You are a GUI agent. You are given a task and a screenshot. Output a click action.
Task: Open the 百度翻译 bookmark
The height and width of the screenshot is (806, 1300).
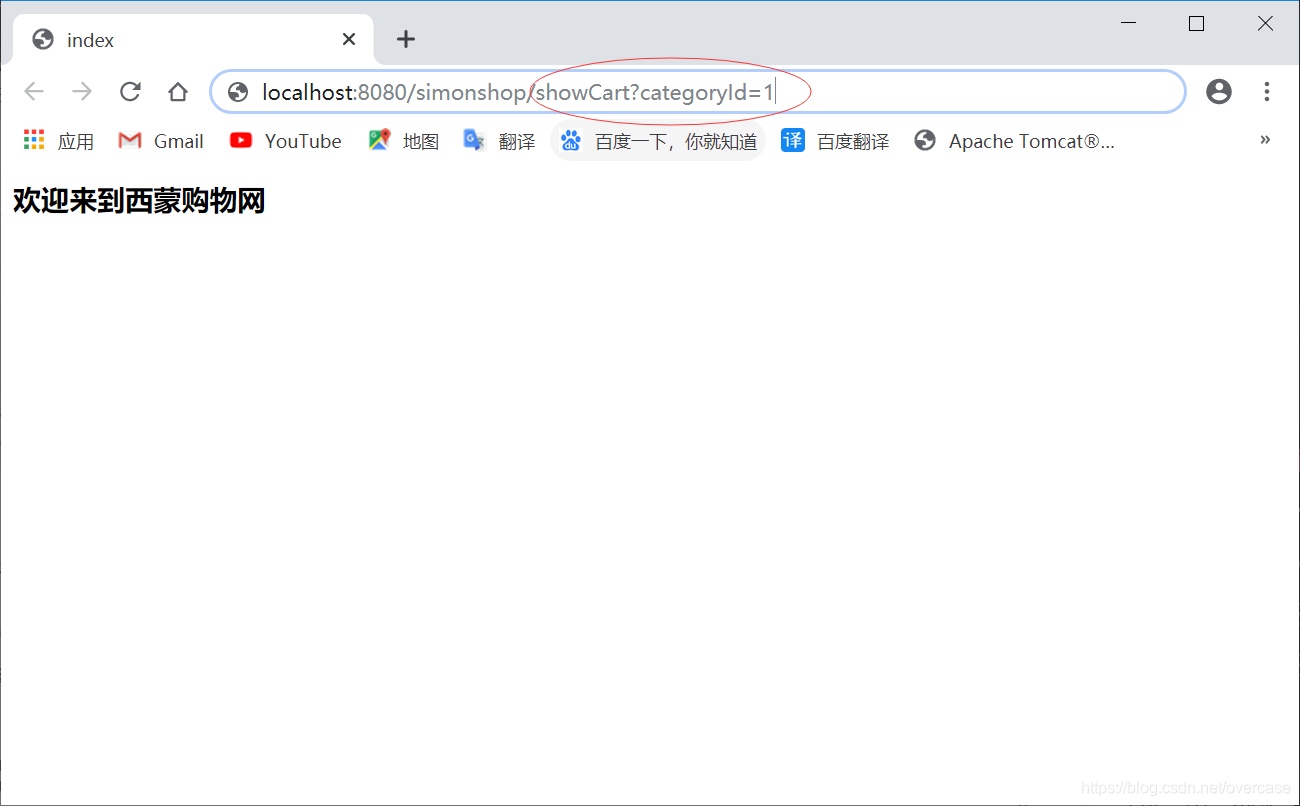[836, 141]
